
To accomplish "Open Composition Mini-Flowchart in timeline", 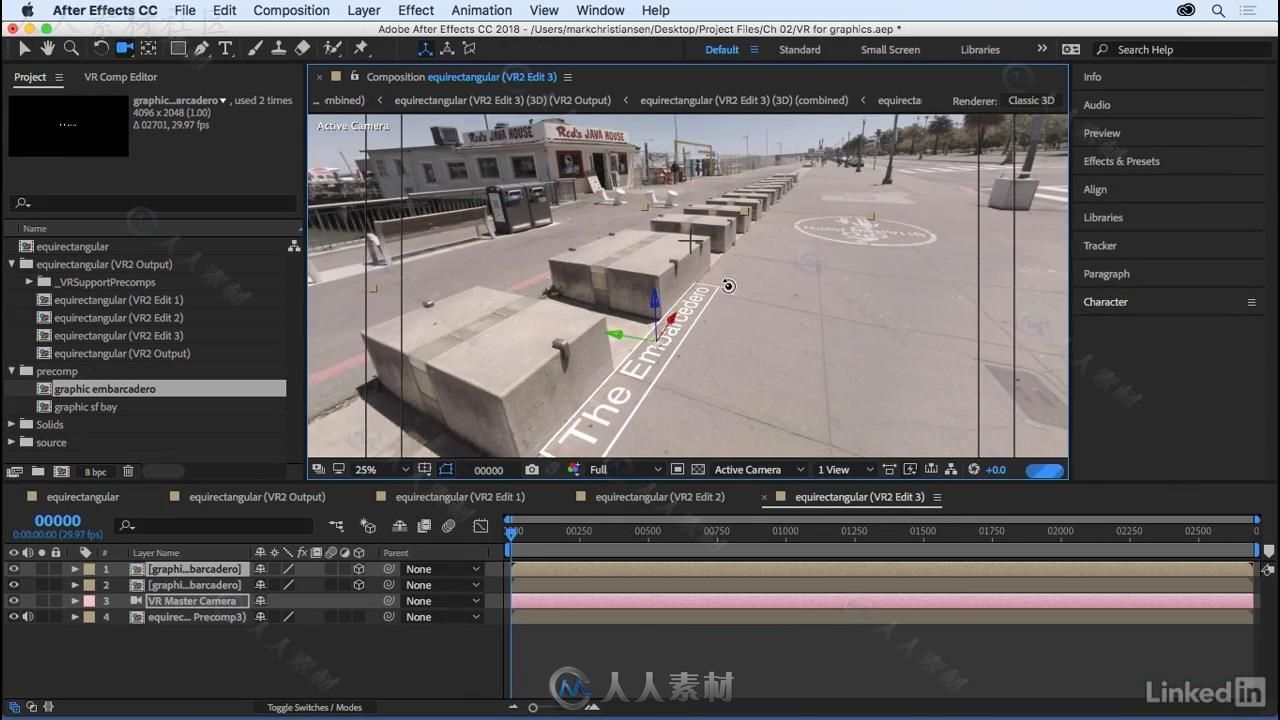I will (x=336, y=526).
